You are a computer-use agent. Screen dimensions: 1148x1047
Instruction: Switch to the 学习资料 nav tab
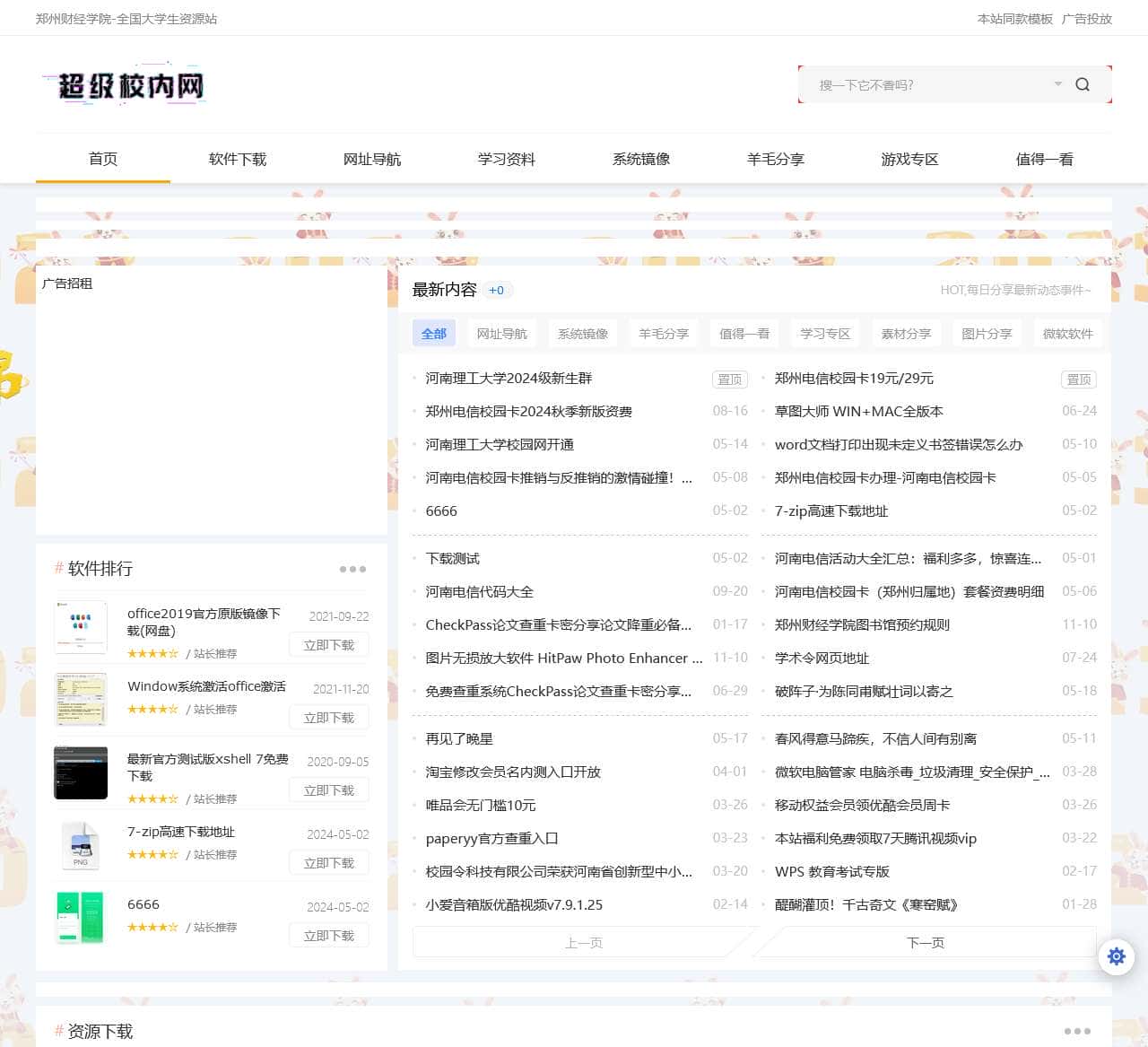click(506, 159)
